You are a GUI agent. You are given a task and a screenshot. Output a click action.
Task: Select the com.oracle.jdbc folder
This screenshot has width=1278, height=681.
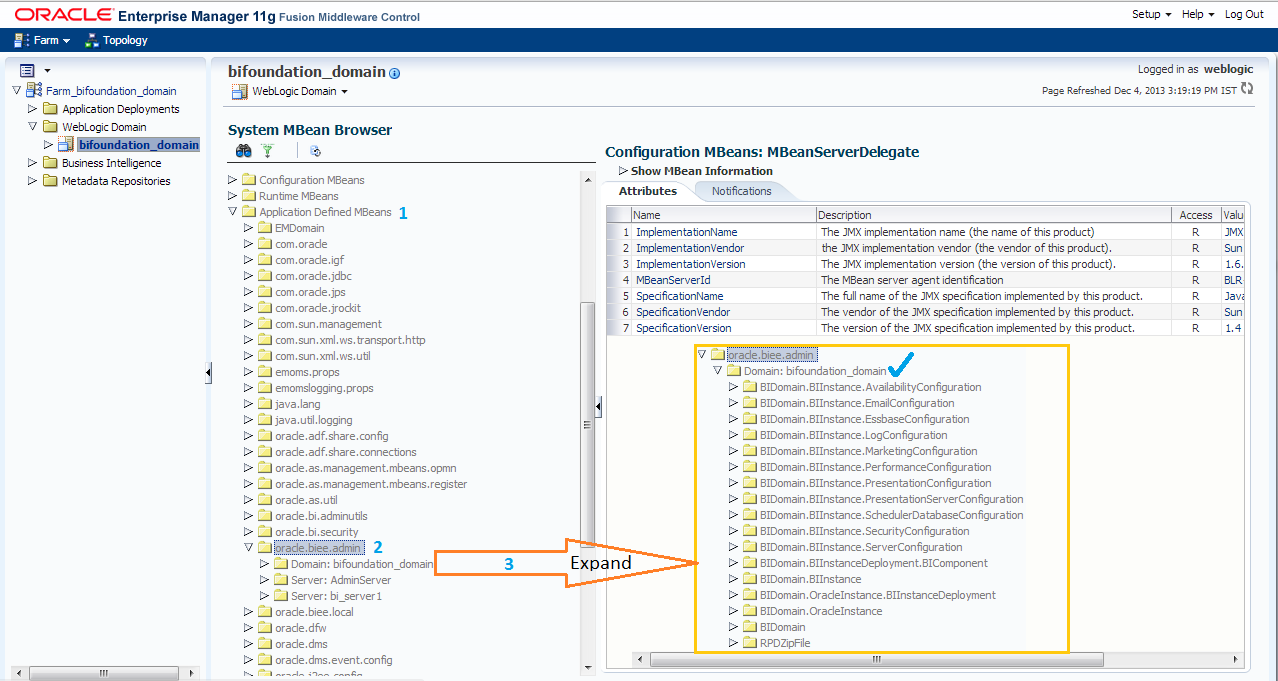[313, 276]
